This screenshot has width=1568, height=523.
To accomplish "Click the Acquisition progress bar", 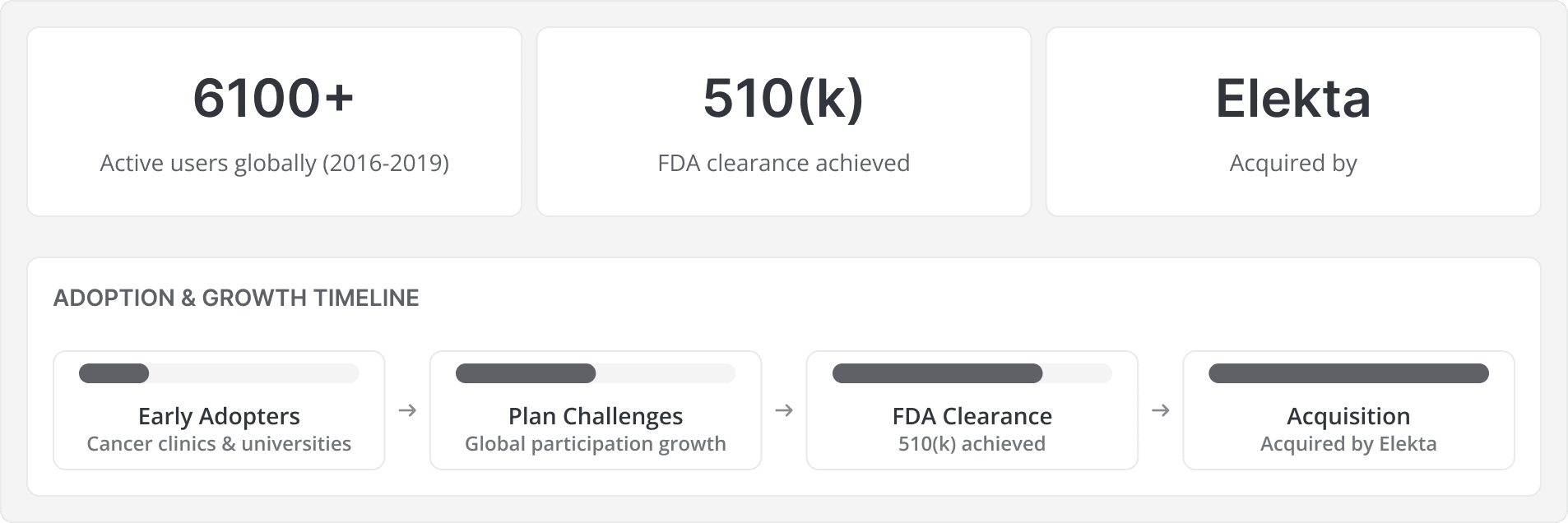I will [1348, 374].
